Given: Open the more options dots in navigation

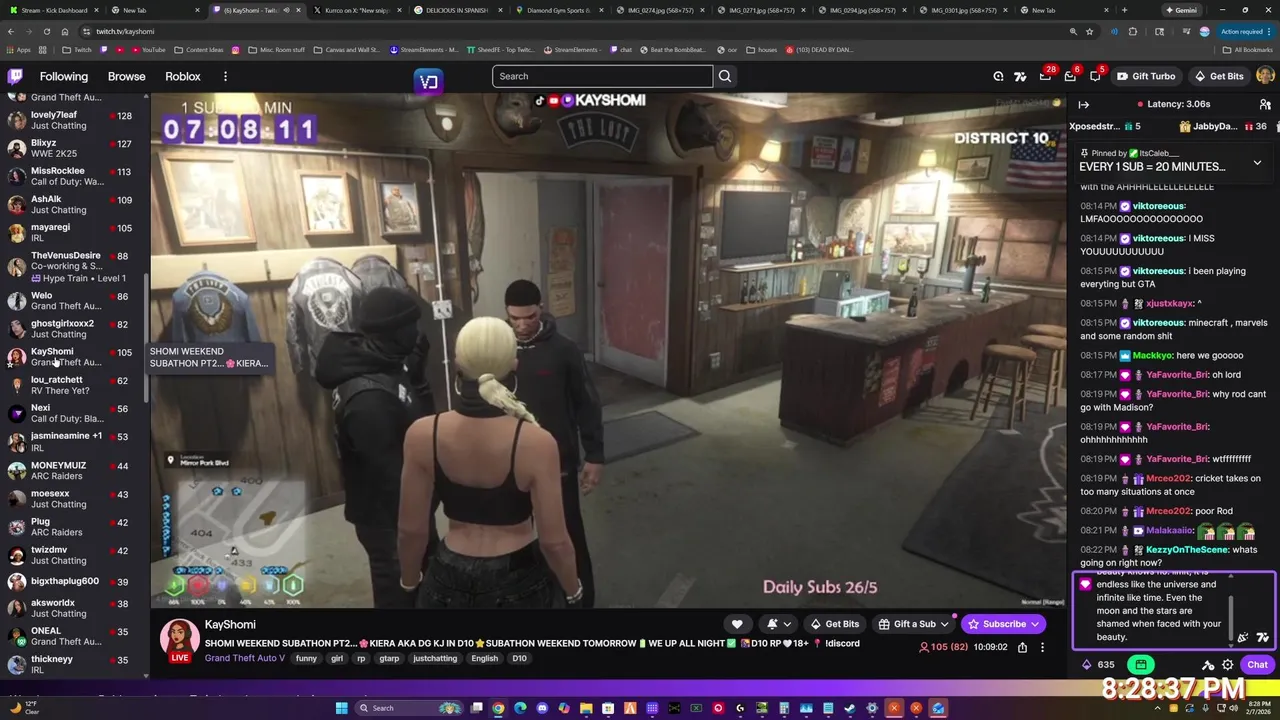Looking at the screenshot, I should pos(225,76).
